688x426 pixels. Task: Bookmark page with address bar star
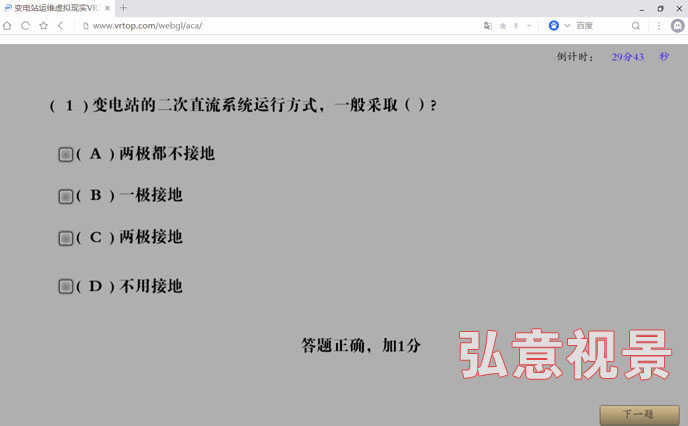pos(503,25)
